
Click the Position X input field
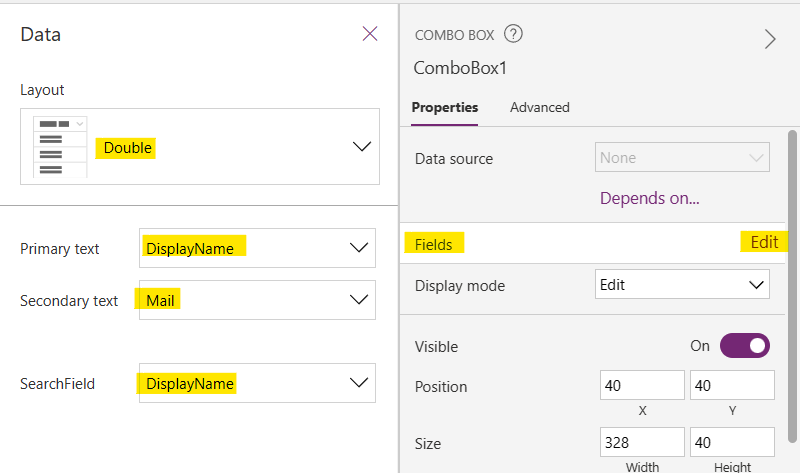[x=642, y=386]
